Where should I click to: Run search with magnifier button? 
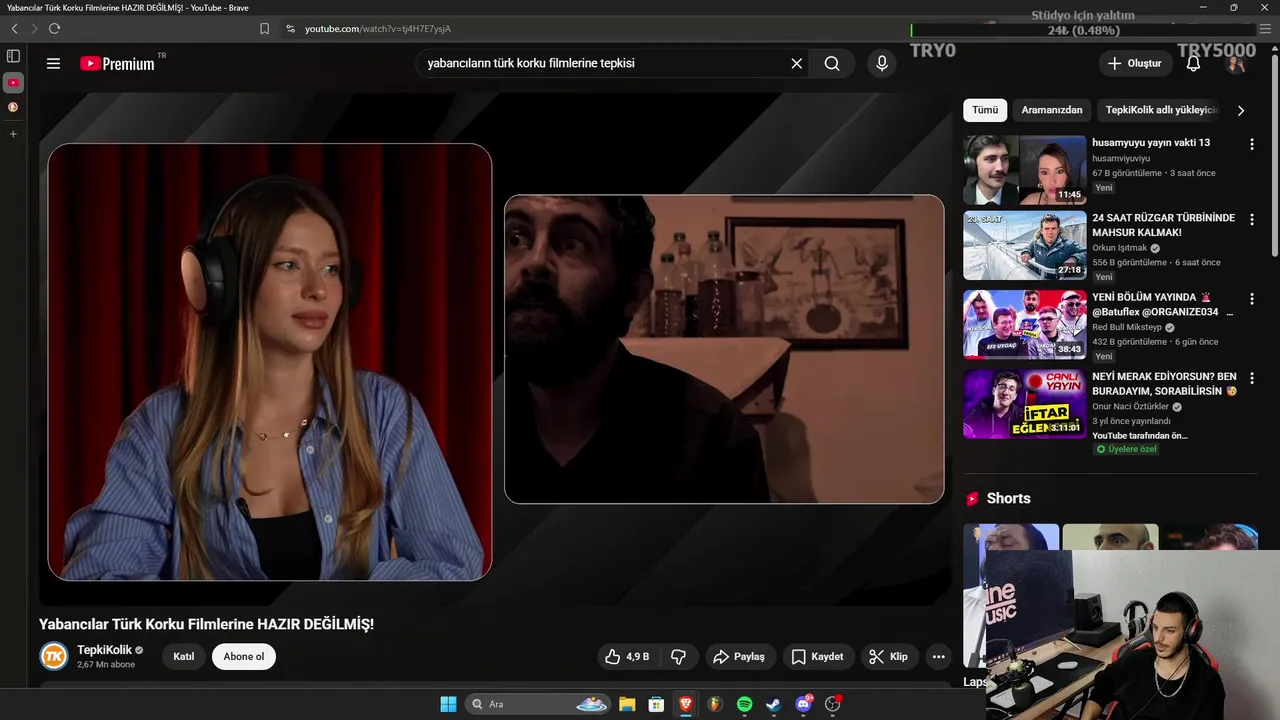point(832,63)
